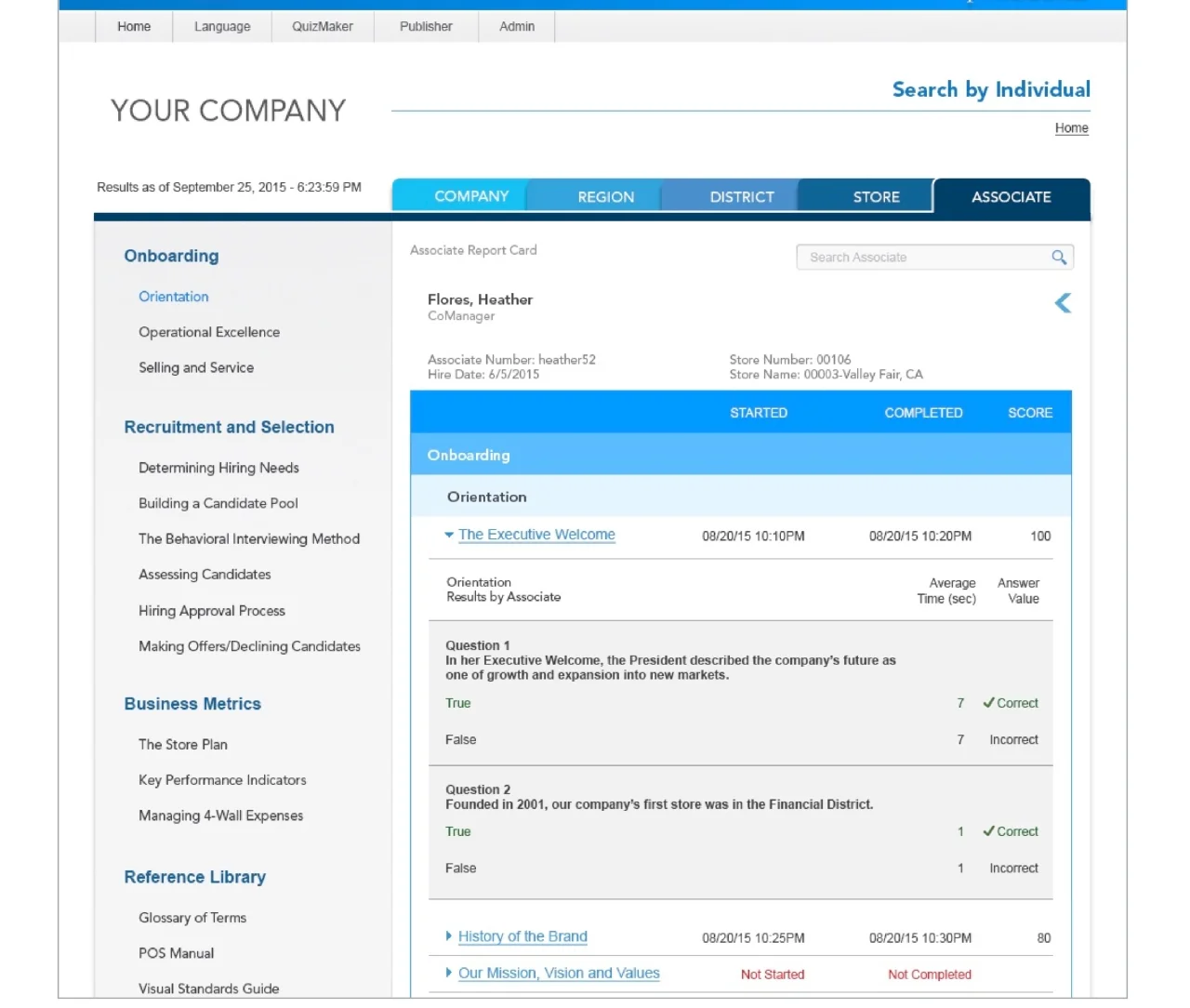This screenshot has width=1190, height=1008.
Task: Click the score value 80
Action: pos(1044,938)
